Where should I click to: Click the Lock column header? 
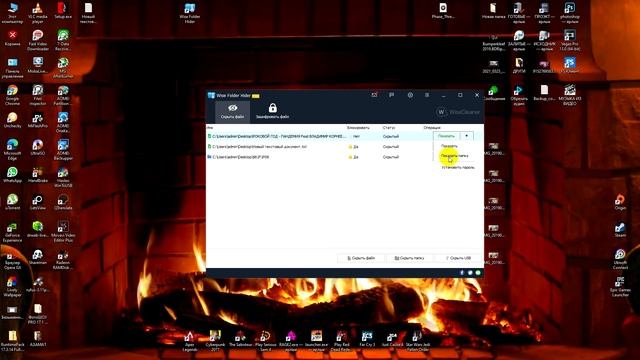tap(358, 128)
